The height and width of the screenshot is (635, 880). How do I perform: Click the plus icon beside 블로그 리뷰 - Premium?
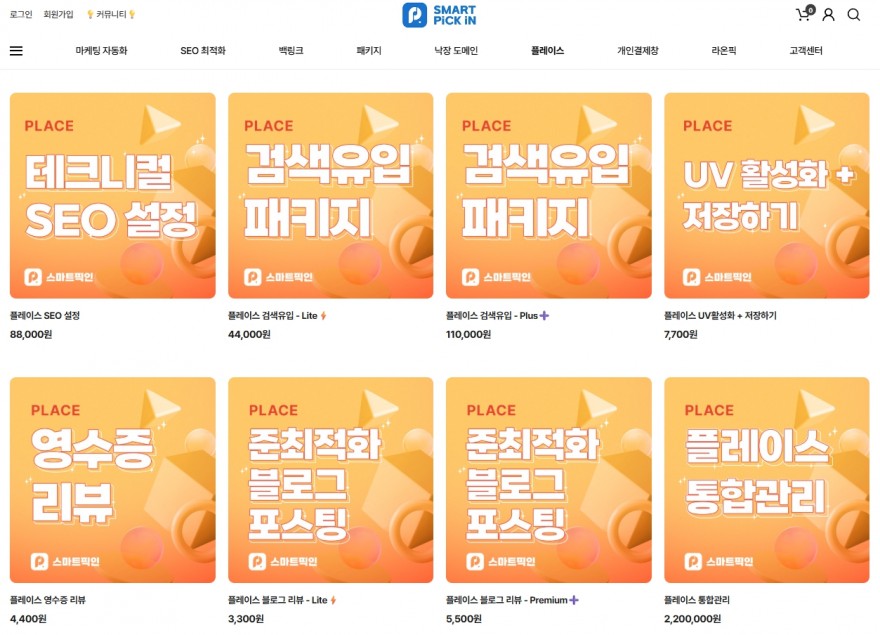(574, 600)
